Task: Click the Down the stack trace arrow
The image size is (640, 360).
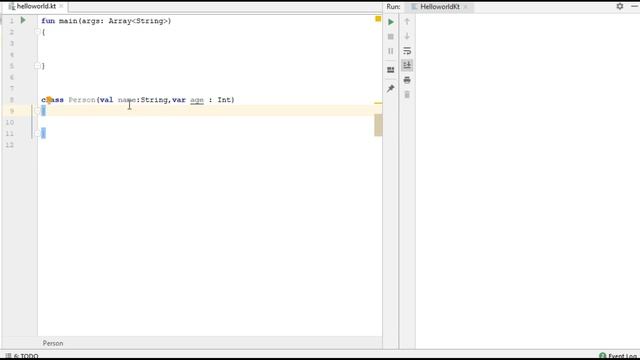Action: click(407, 36)
